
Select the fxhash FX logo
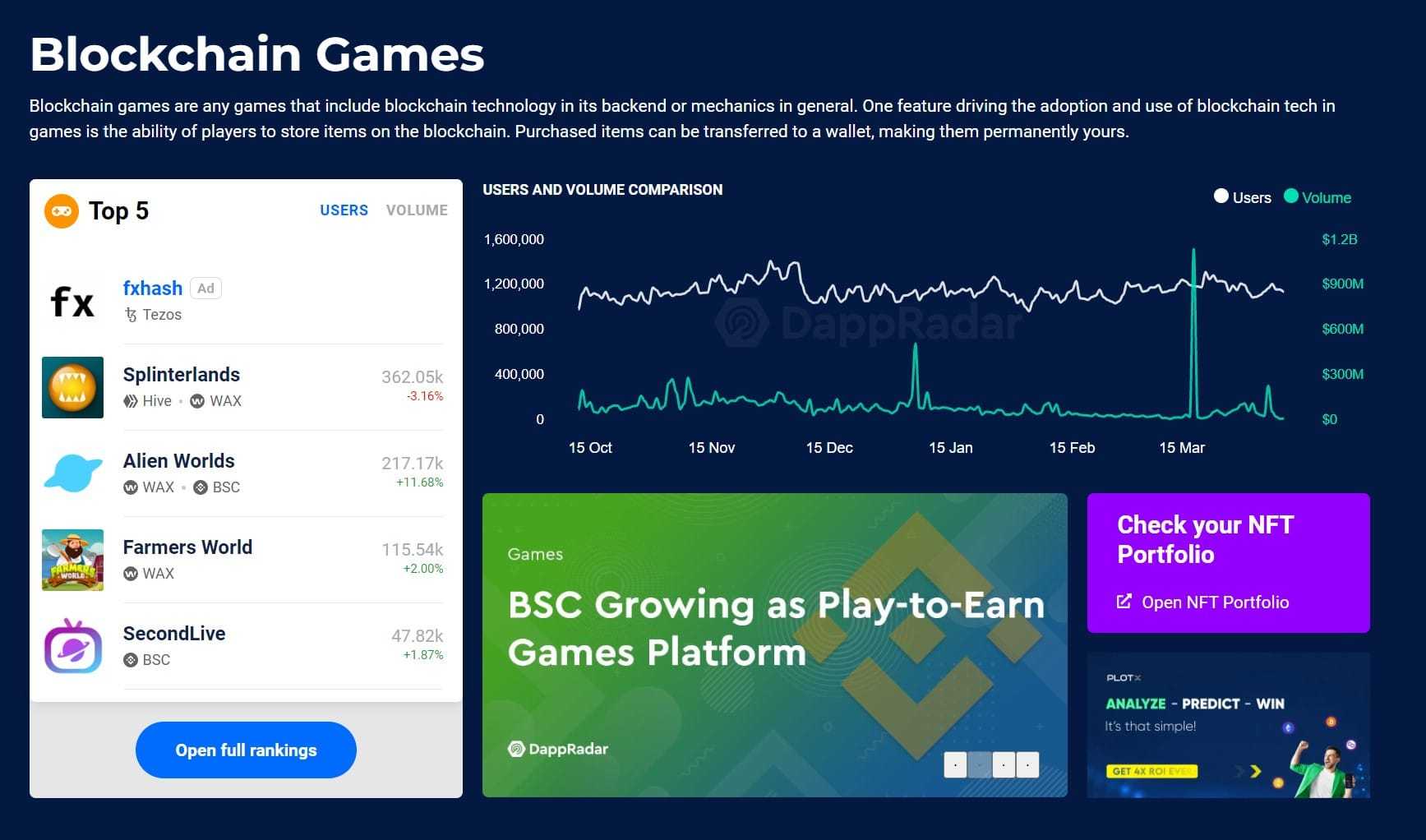[72, 301]
